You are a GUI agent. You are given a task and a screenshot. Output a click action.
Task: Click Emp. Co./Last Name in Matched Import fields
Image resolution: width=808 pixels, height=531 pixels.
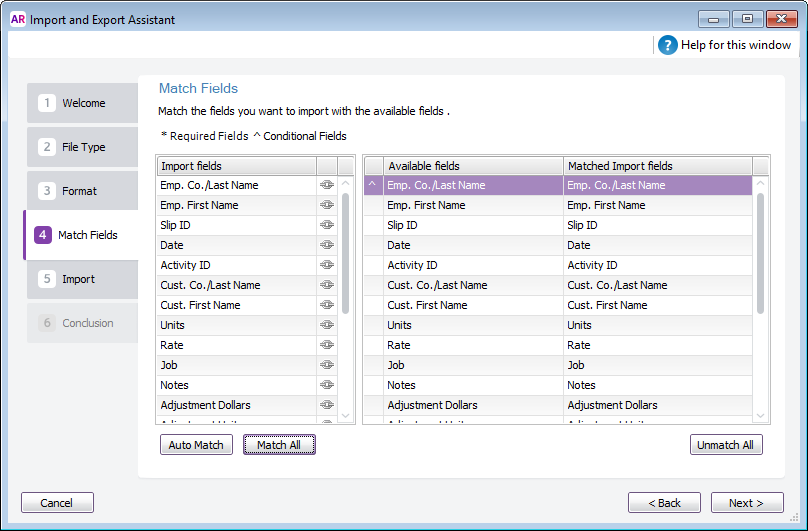click(658, 185)
